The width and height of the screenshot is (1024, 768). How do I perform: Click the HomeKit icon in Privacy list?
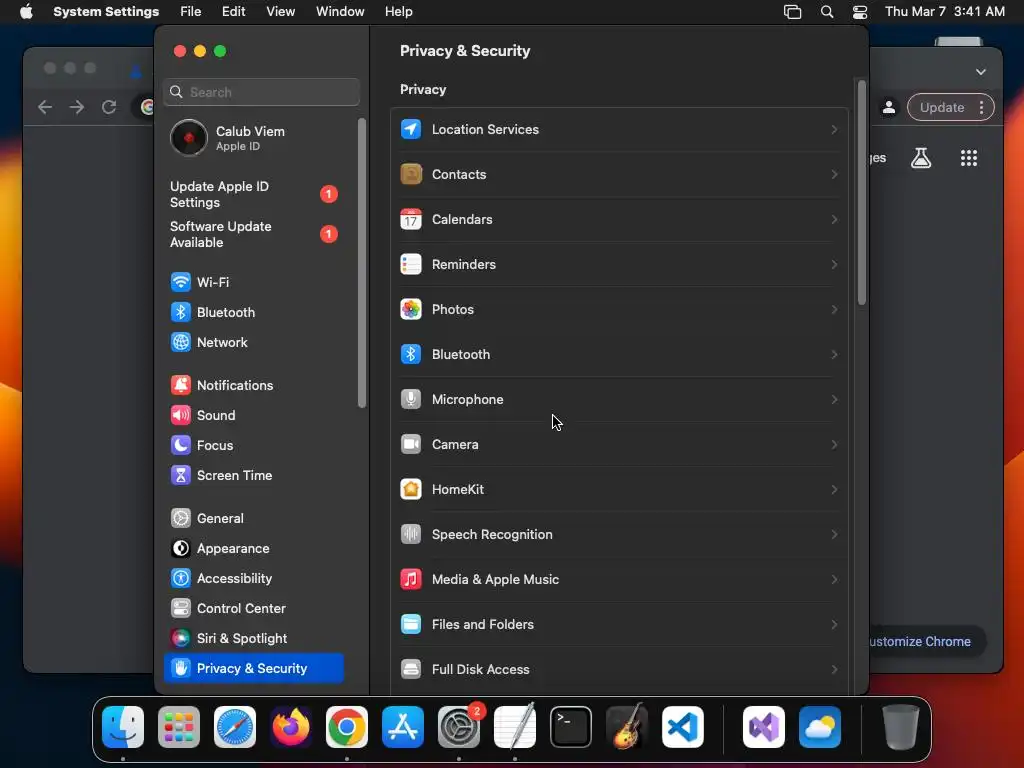point(411,489)
